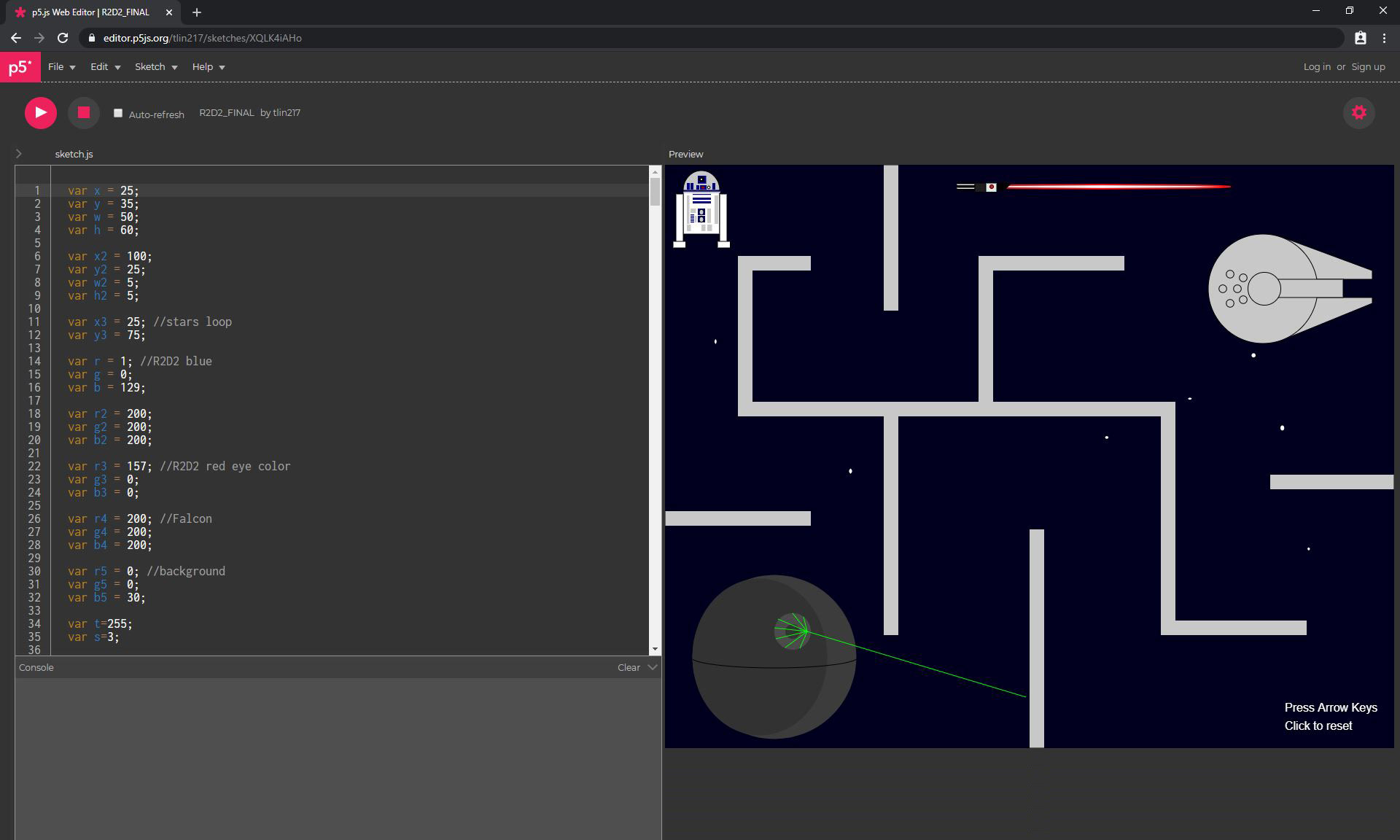This screenshot has height=840, width=1400.
Task: Expand the file sidebar chevron
Action: pos(19,154)
